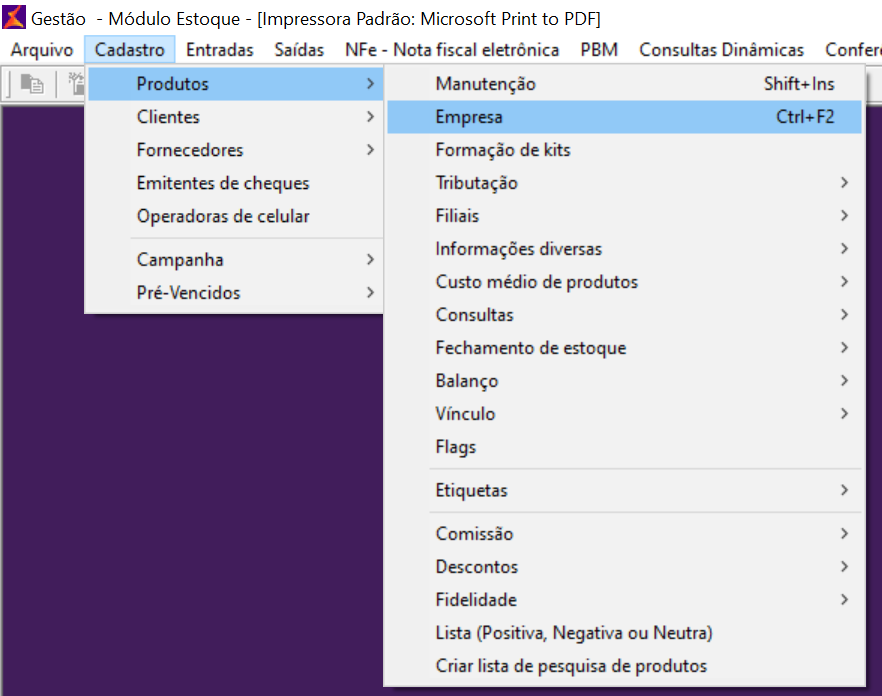Open the Saídas menu
The width and height of the screenshot is (882, 696).
[x=299, y=50]
